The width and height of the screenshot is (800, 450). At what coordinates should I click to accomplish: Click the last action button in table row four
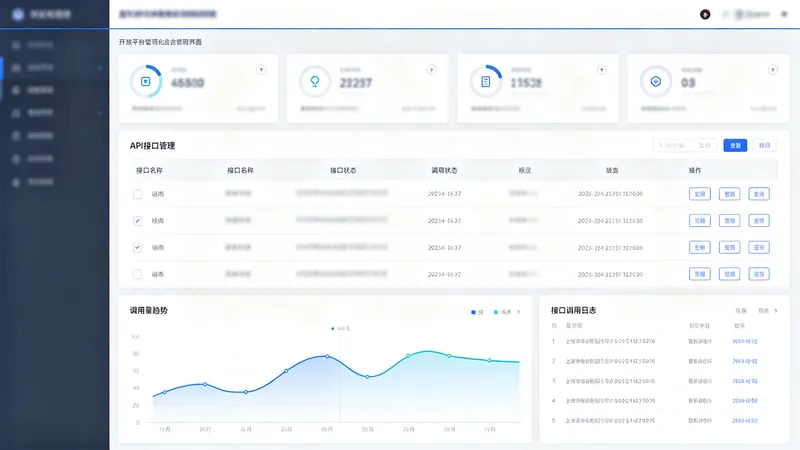coord(759,274)
